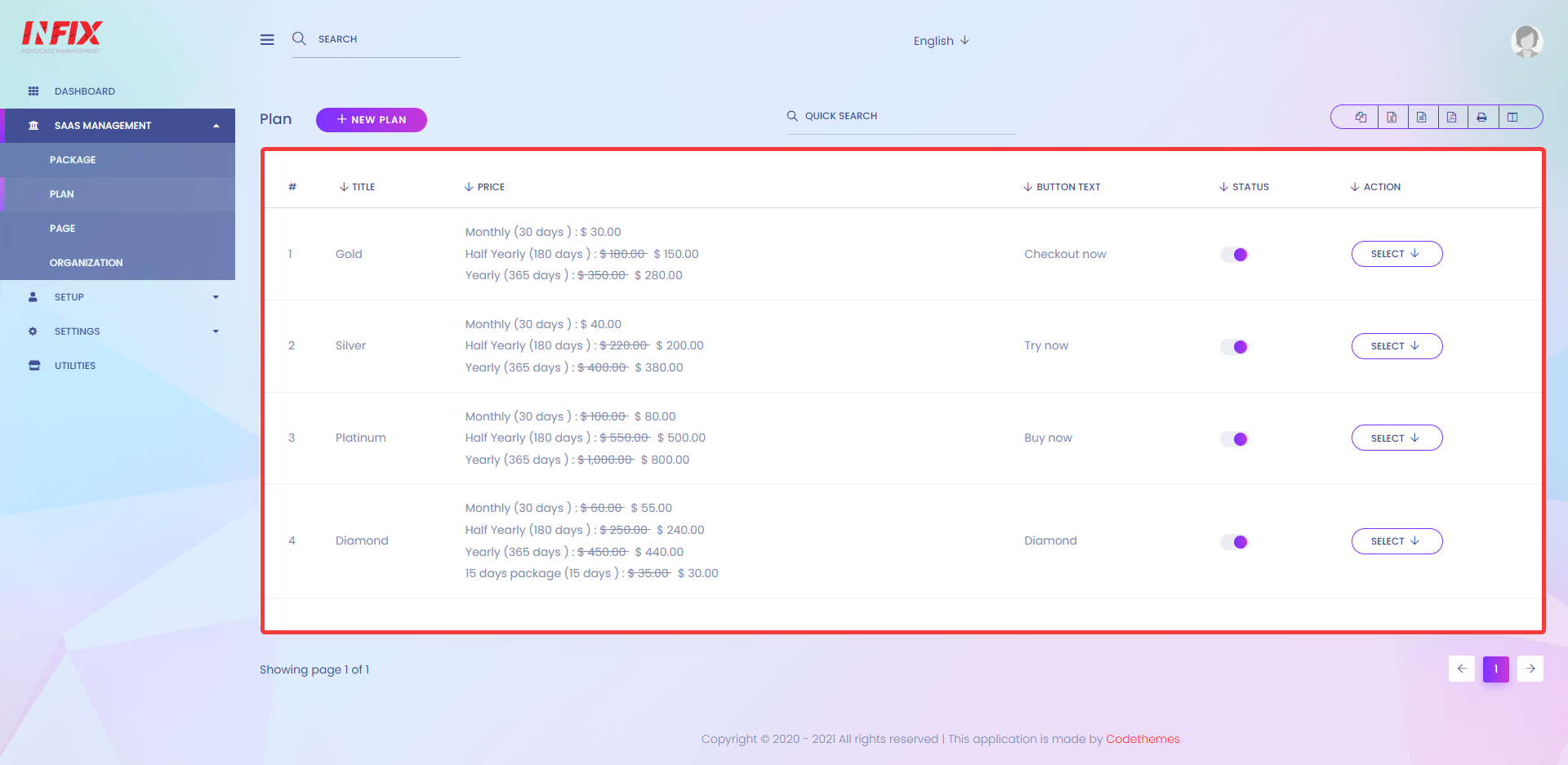Toggle the Gold plan status switch
This screenshot has height=765, width=1568.
click(x=1234, y=255)
